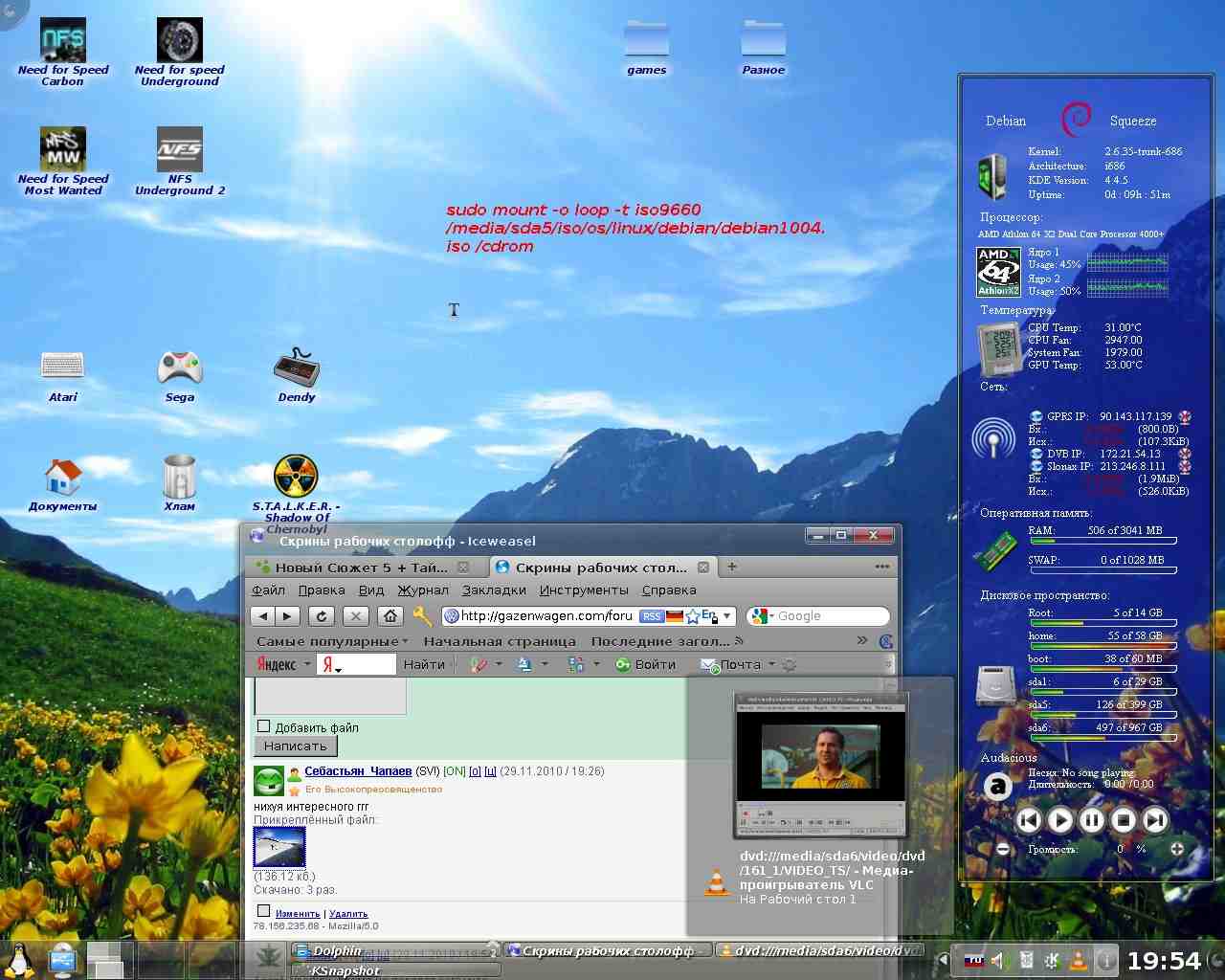Show more bookmarks with chevron arrows
The width and height of the screenshot is (1225, 980).
[862, 640]
